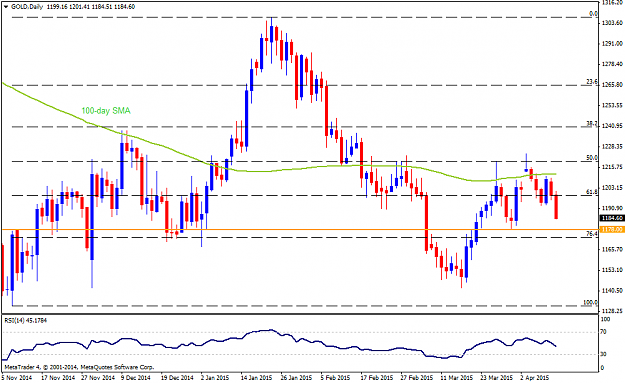The height and width of the screenshot is (383, 625).
Task: Click price axis value 1291.00
Action: pos(613,43)
